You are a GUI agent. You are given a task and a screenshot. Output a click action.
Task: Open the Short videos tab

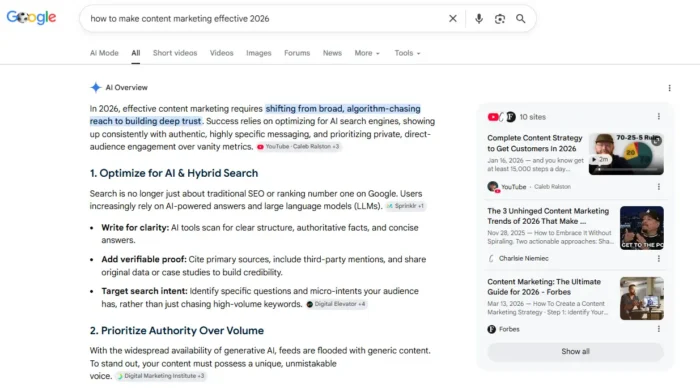point(175,53)
